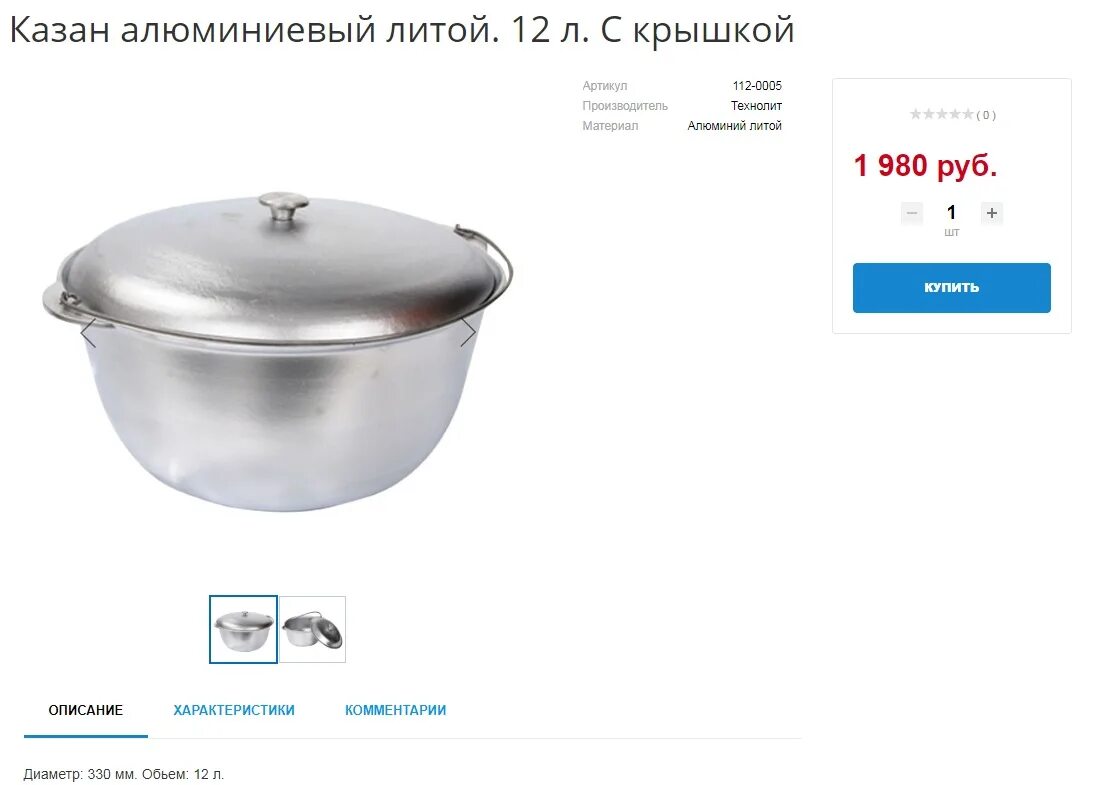Rate the product one star
The width and height of the screenshot is (1103, 785).
point(916,114)
